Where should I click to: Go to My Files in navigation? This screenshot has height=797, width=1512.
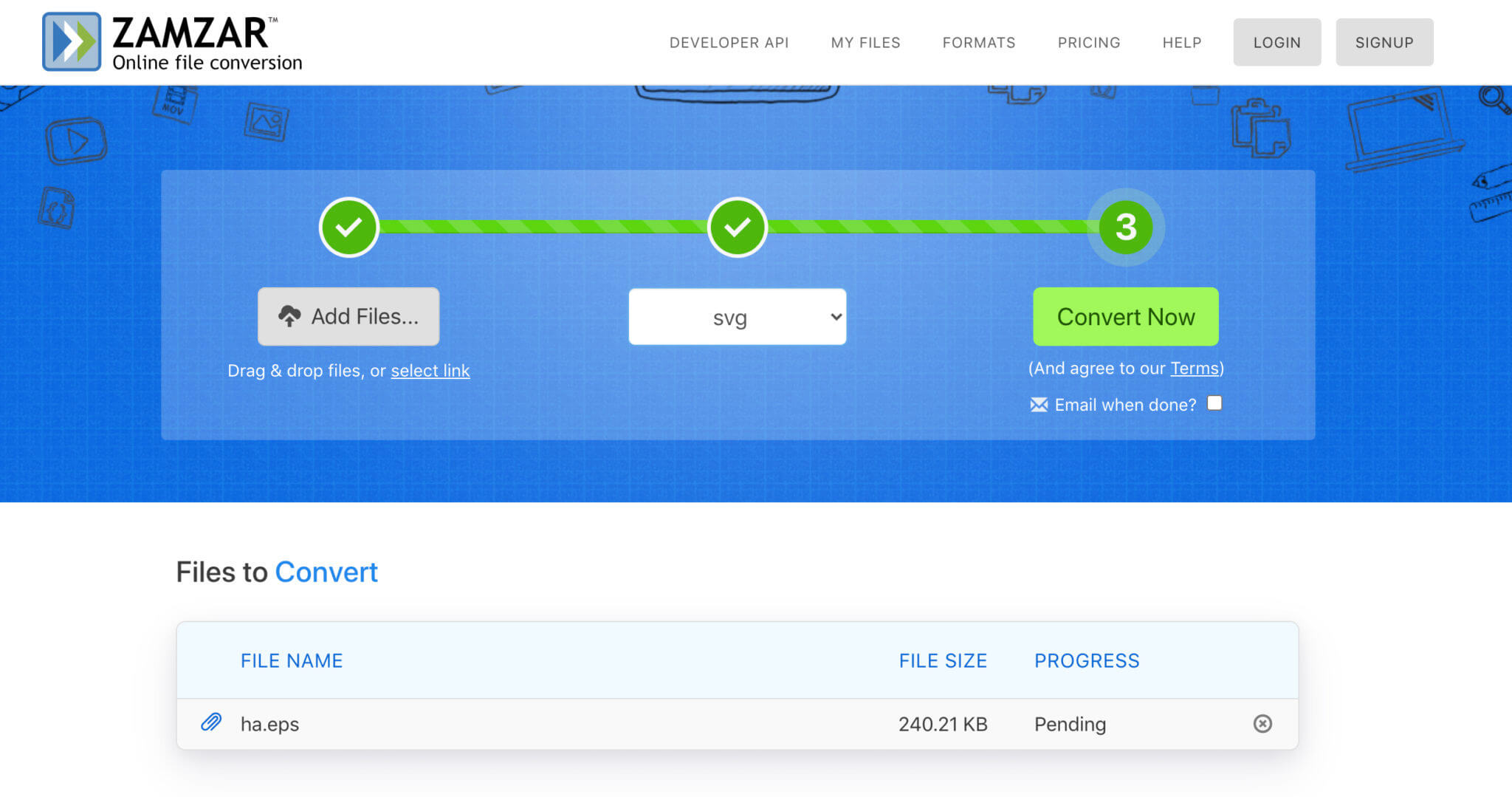(865, 43)
